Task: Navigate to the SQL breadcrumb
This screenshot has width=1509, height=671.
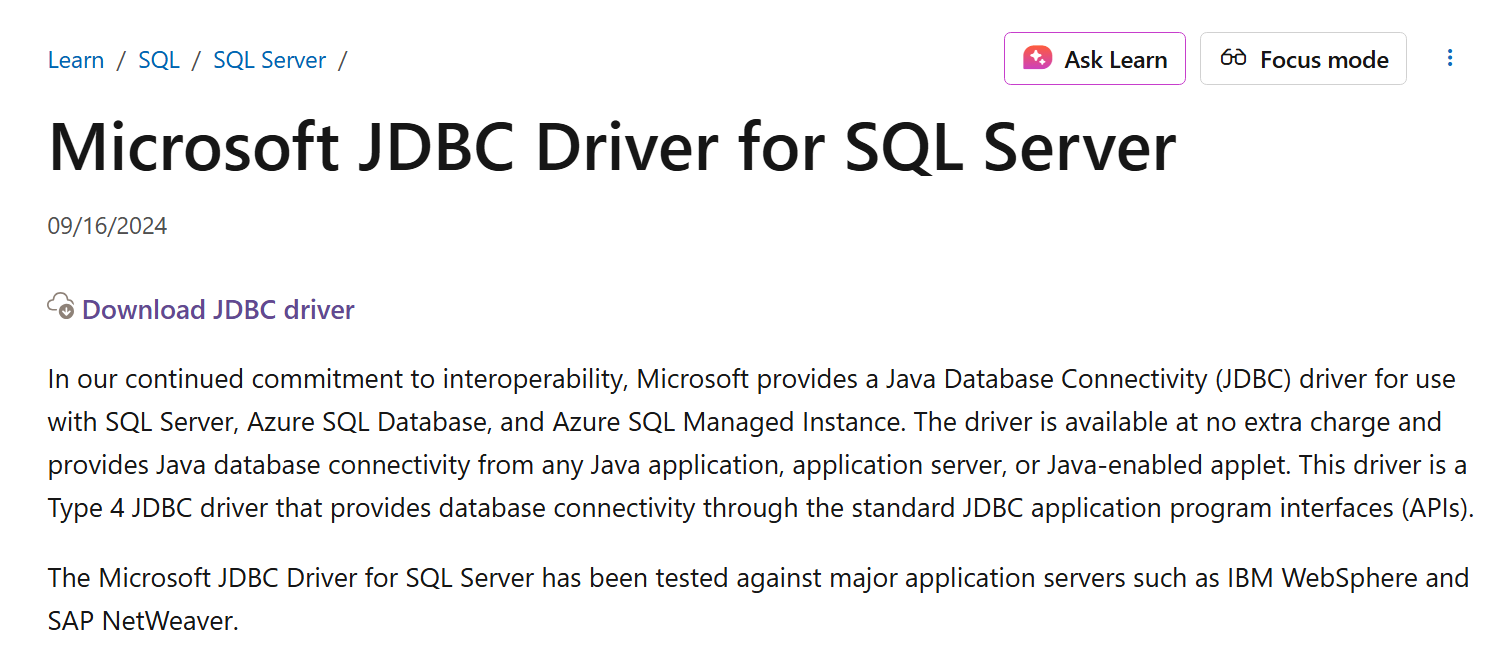Action: coord(158,60)
